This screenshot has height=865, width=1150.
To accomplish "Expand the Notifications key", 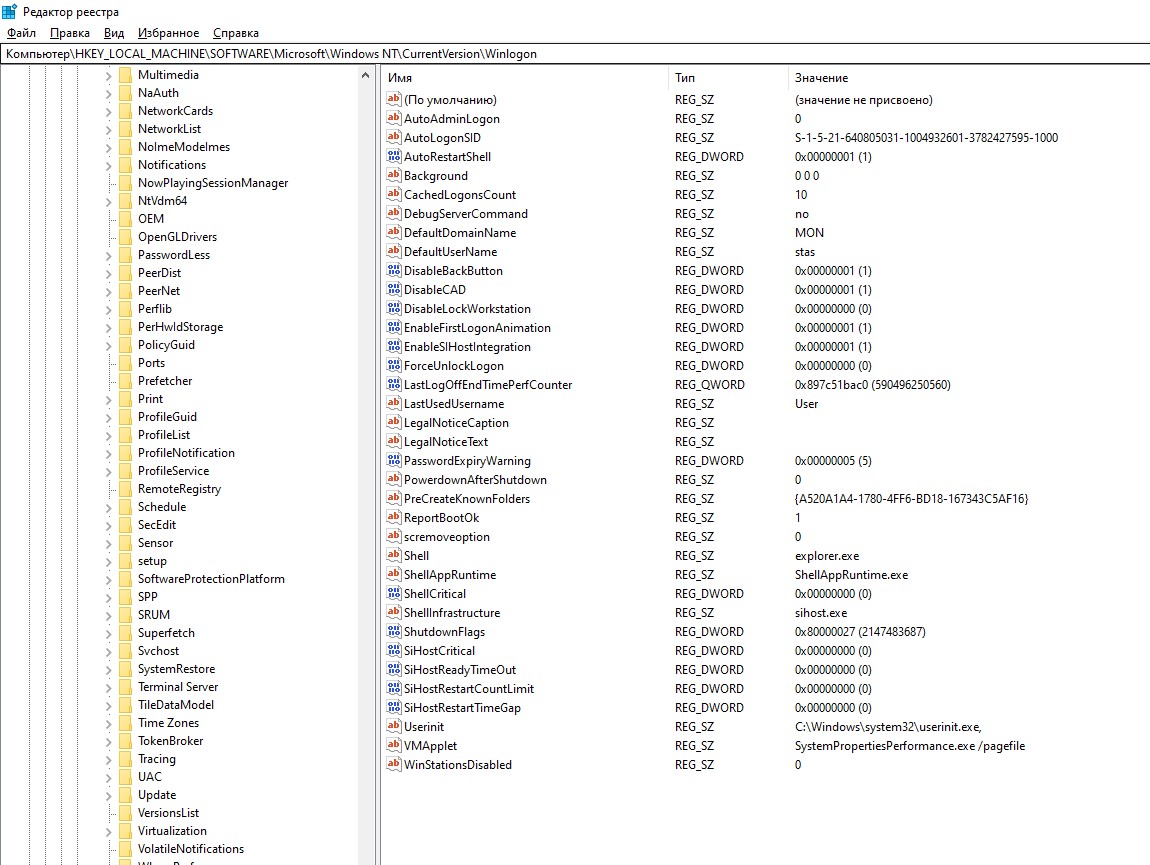I will coord(109,166).
